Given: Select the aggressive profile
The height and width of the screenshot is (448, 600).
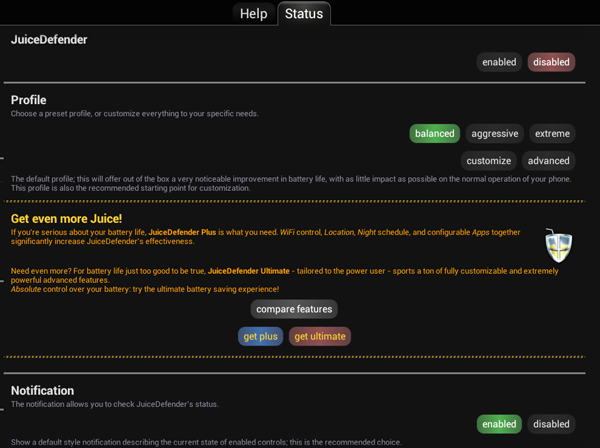Looking at the screenshot, I should coord(494,134).
